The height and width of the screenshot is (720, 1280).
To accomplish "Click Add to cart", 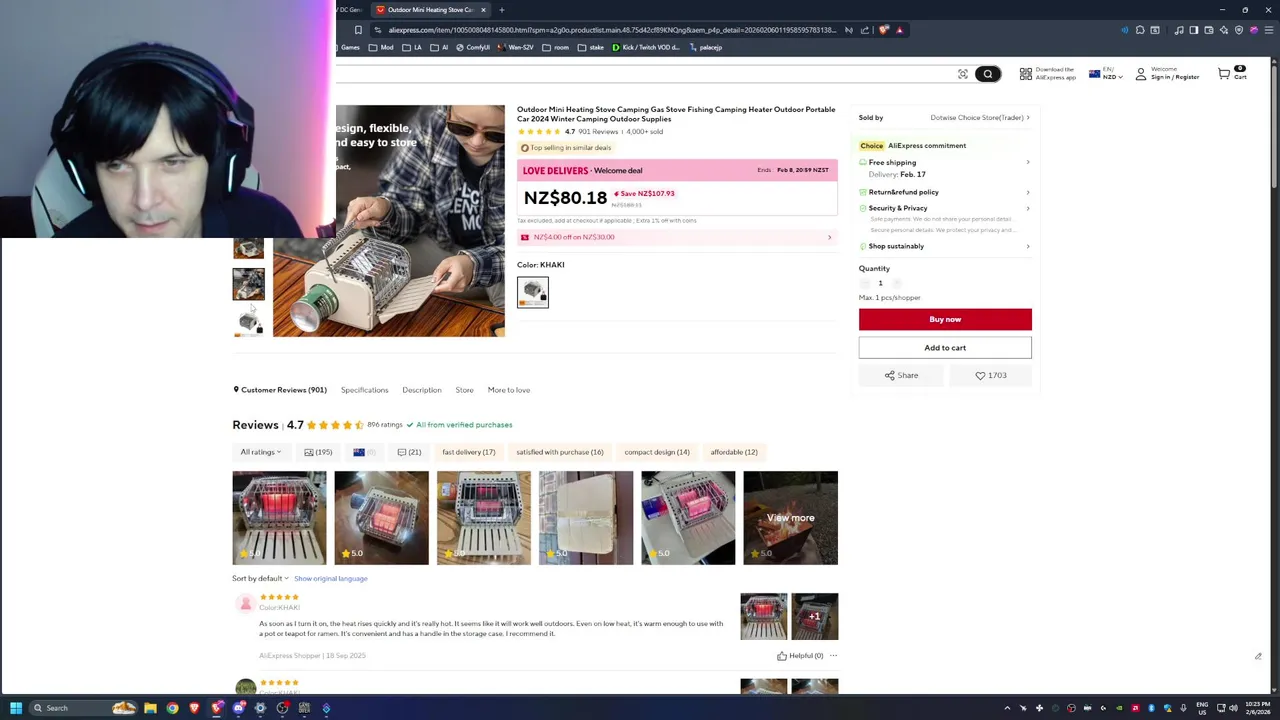I will pyautogui.click(x=945, y=348).
